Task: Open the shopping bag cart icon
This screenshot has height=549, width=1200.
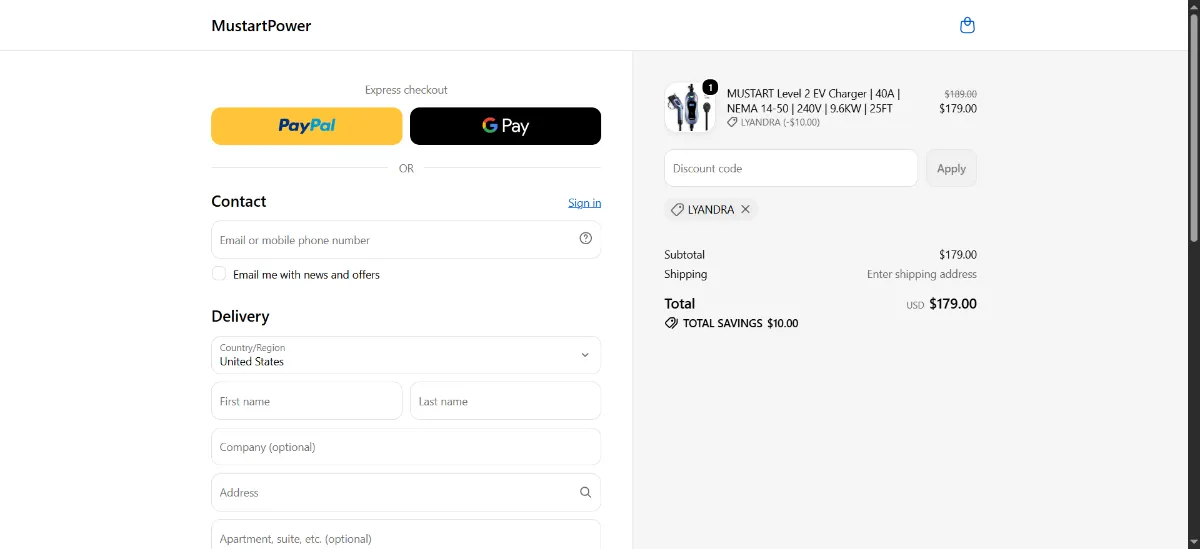Action: coord(967,25)
